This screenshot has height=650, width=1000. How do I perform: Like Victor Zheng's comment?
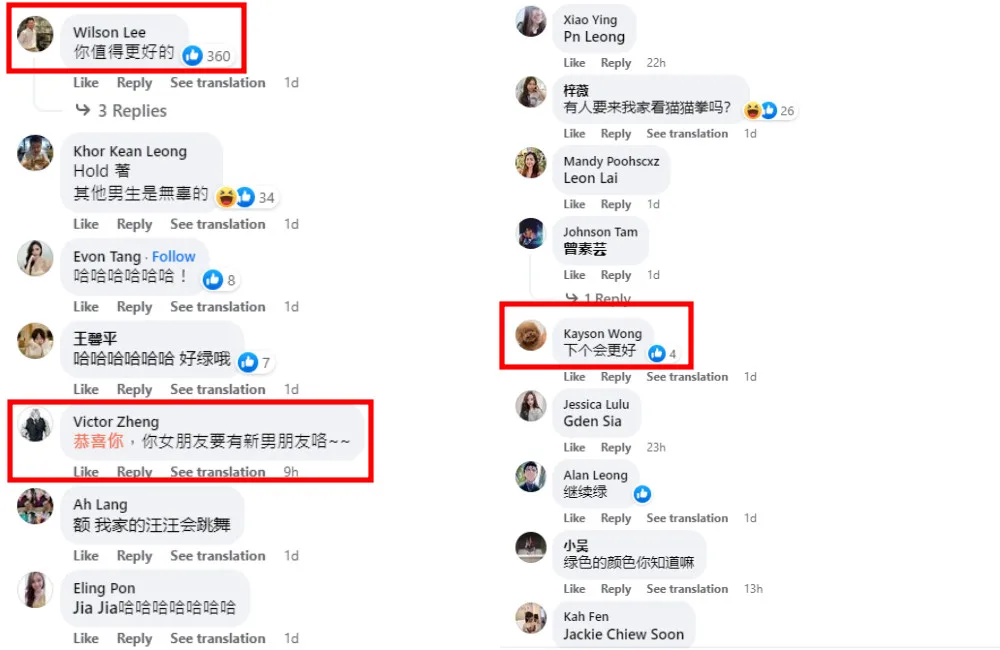point(85,472)
